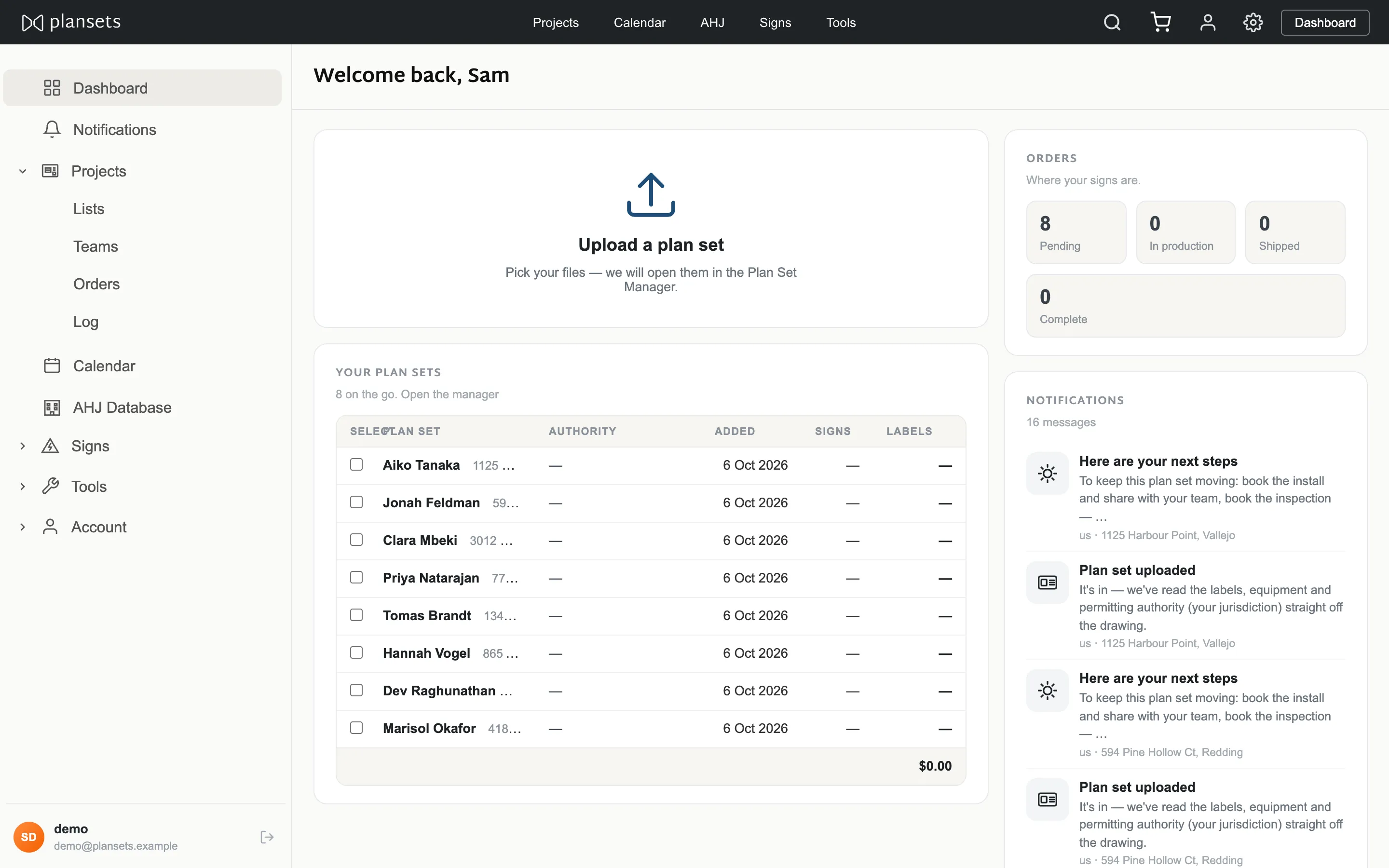
Task: Open Calendar in the top navigation
Action: (640, 22)
